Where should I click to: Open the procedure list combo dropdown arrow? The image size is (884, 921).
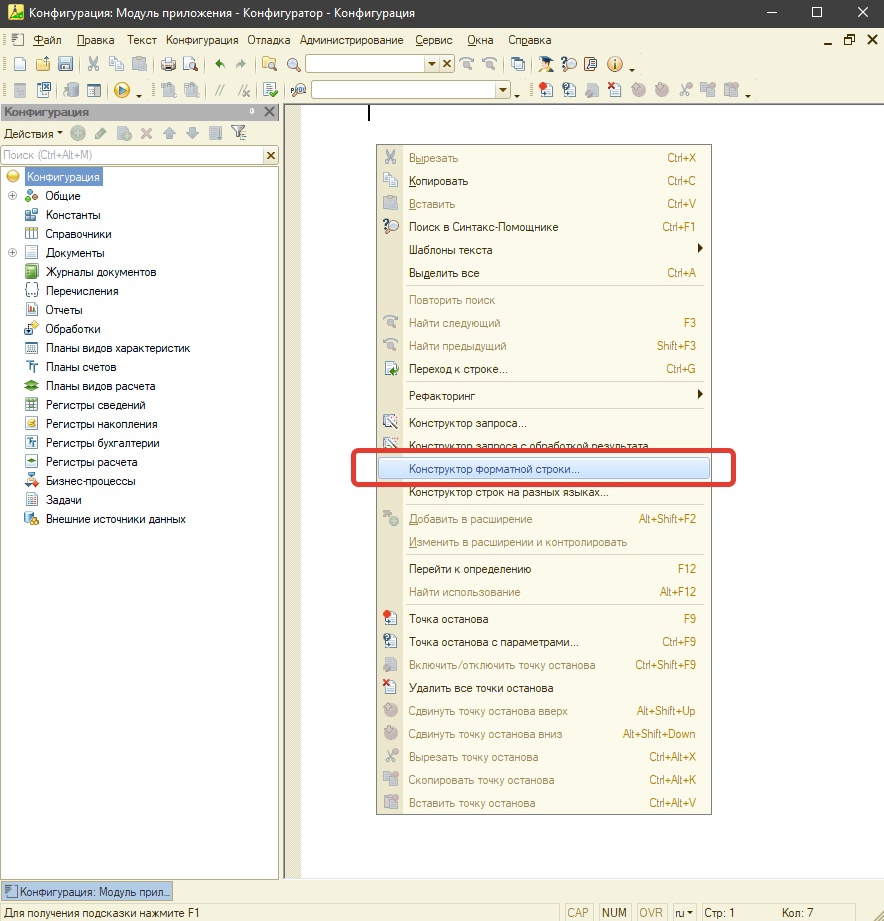503,90
